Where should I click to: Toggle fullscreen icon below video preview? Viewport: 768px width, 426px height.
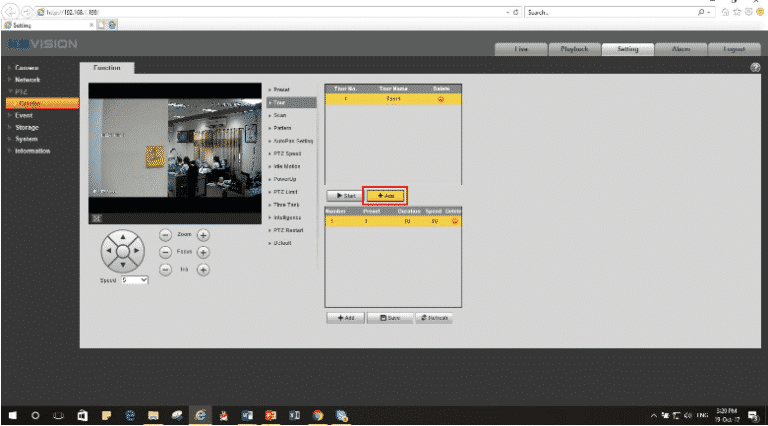(x=97, y=216)
